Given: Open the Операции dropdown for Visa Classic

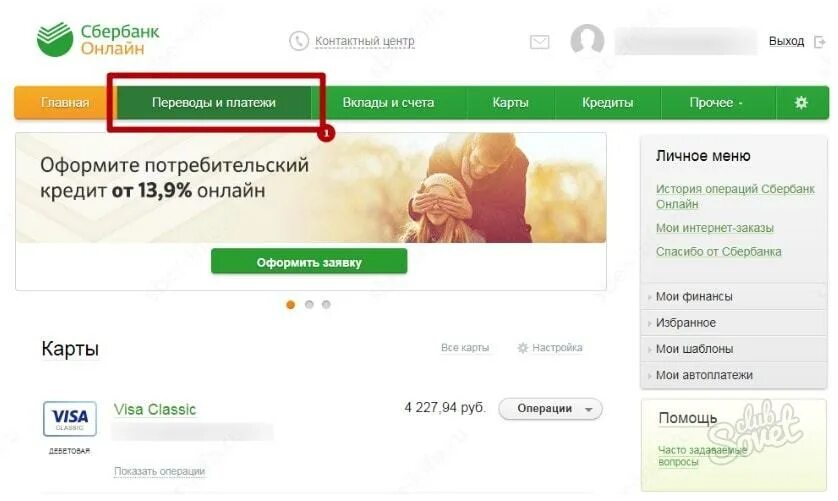Looking at the screenshot, I should point(550,409).
